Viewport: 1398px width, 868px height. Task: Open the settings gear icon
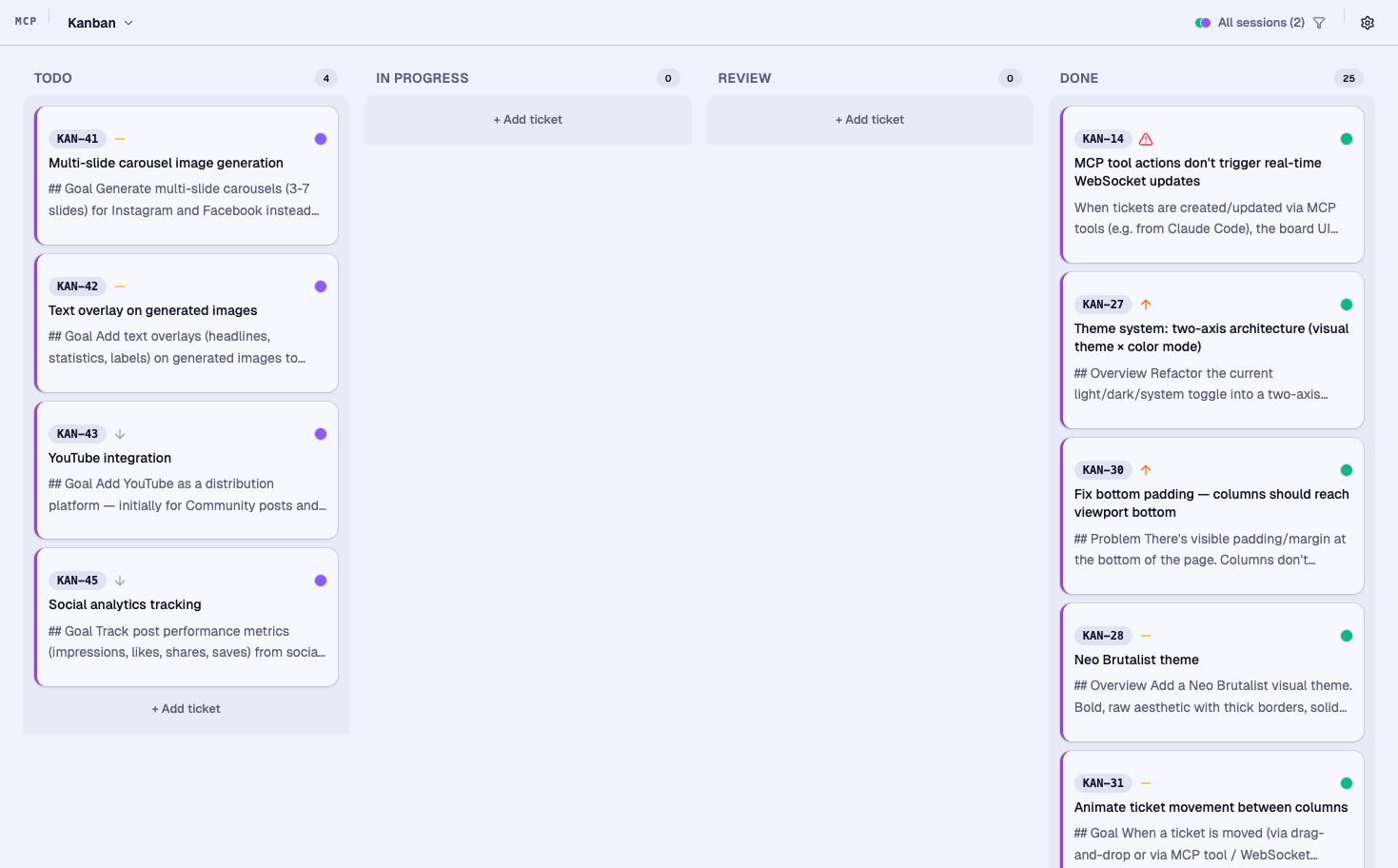1368,23
